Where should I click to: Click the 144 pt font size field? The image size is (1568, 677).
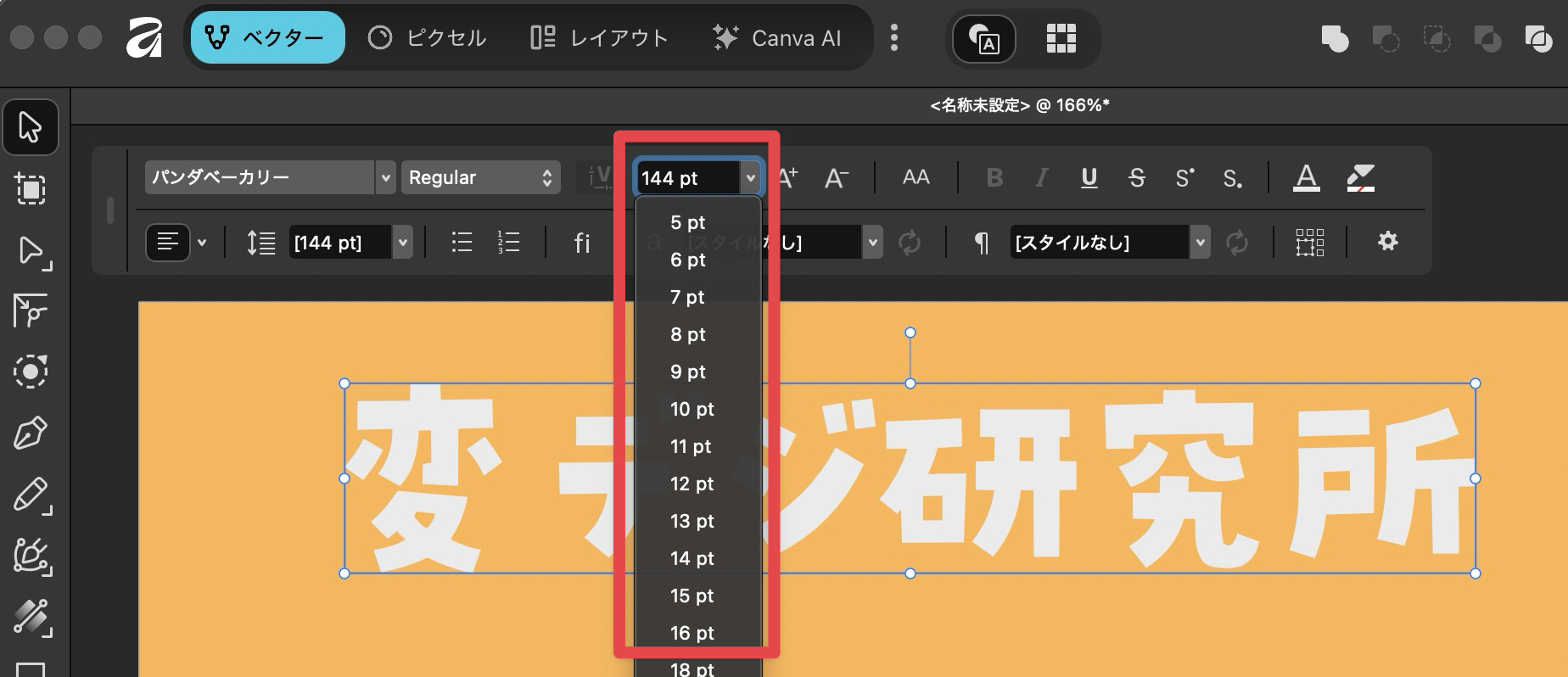(687, 178)
